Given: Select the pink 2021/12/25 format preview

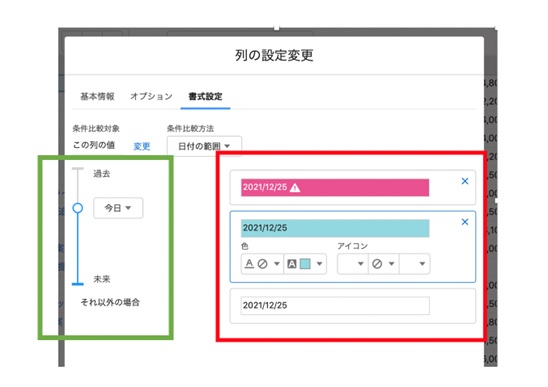Looking at the screenshot, I should (x=335, y=187).
